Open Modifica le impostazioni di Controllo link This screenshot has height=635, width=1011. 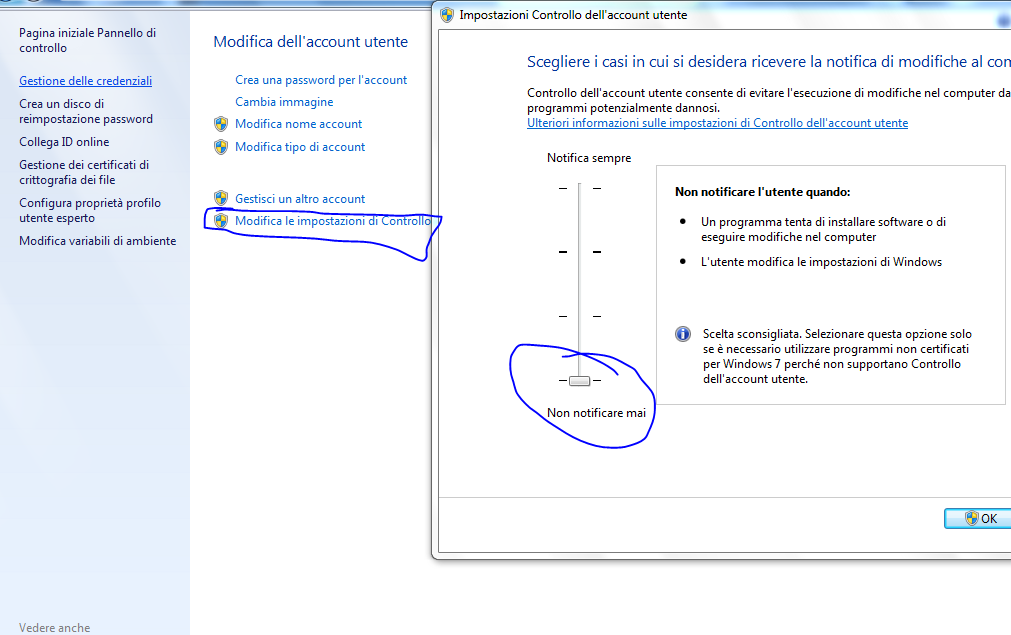[333, 220]
